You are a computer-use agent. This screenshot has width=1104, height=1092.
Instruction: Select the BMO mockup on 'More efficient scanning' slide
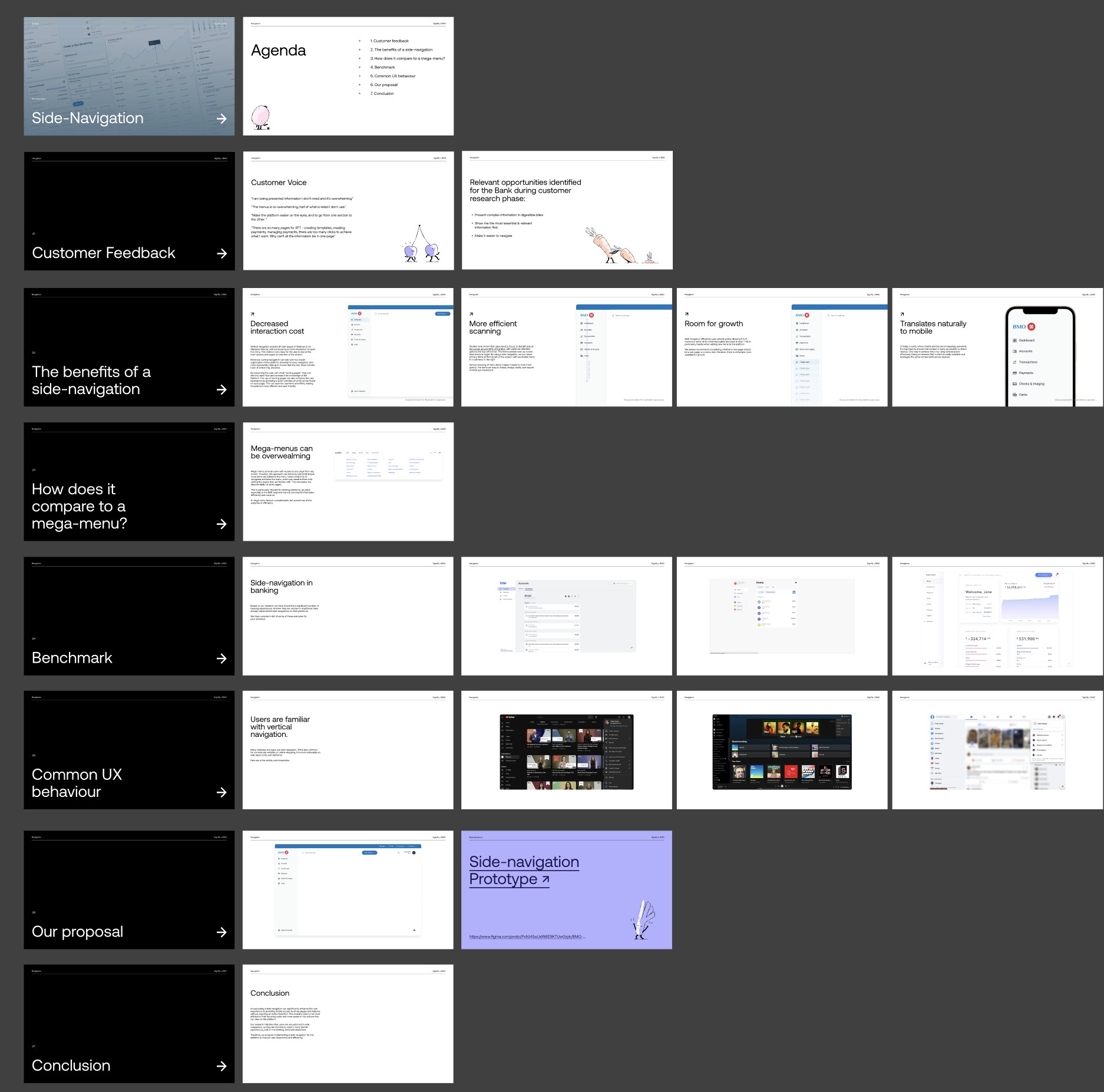[624, 355]
